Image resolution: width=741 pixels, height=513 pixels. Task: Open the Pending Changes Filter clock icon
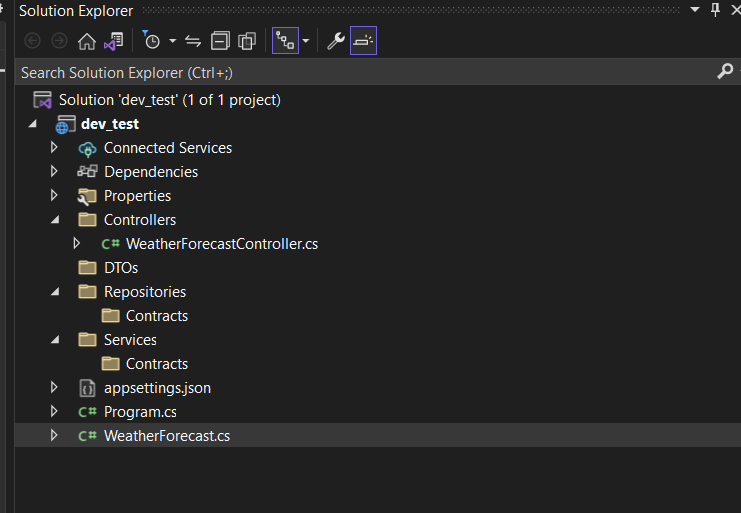click(x=151, y=41)
